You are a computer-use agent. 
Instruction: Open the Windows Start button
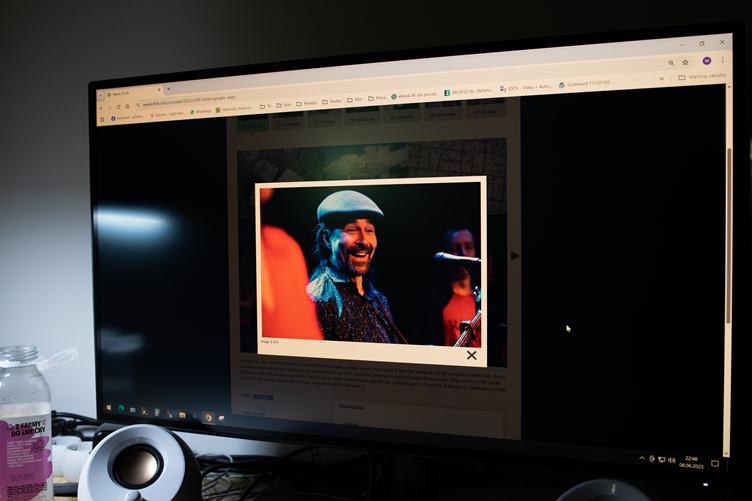coord(109,408)
